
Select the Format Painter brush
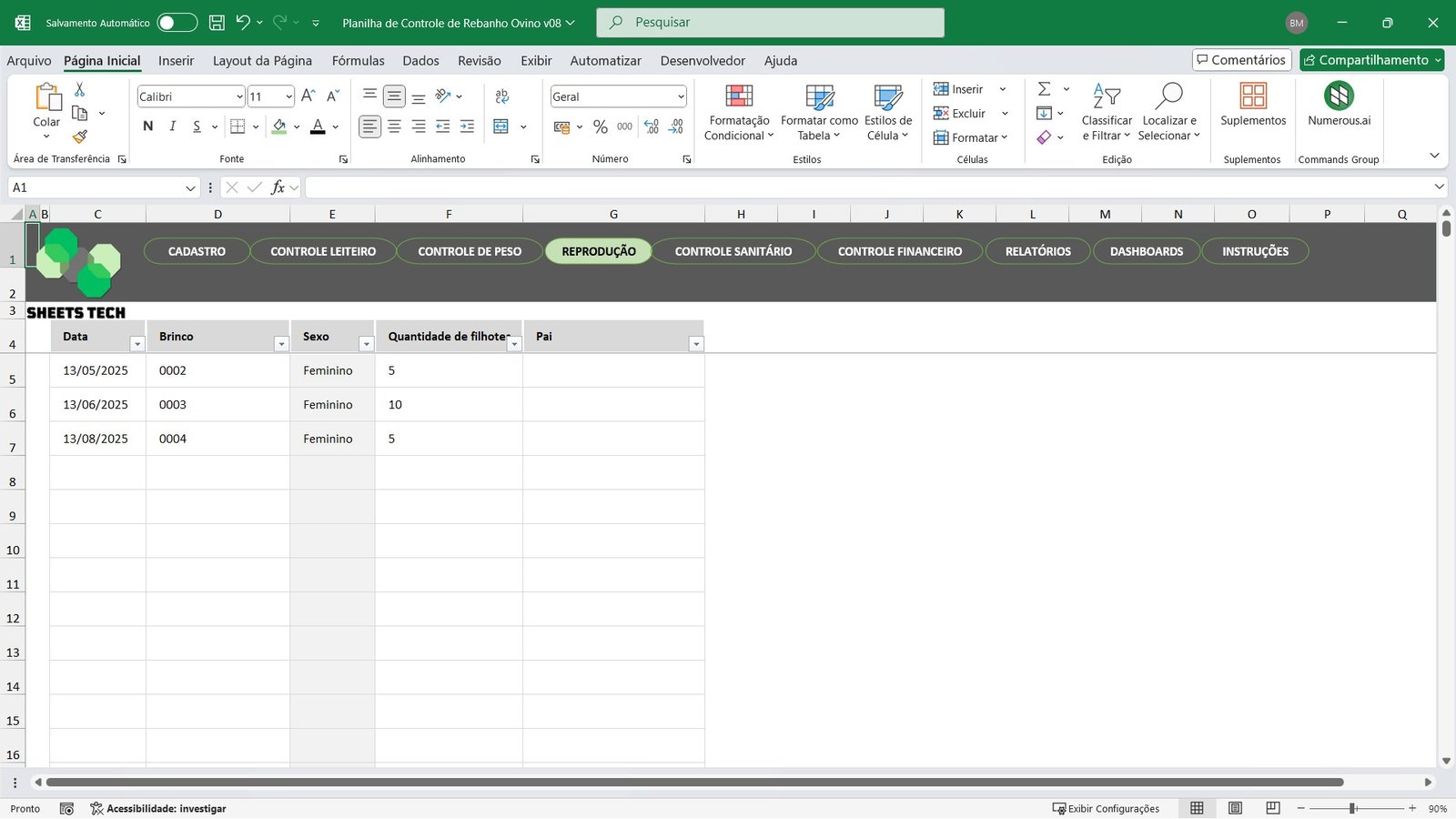(80, 136)
